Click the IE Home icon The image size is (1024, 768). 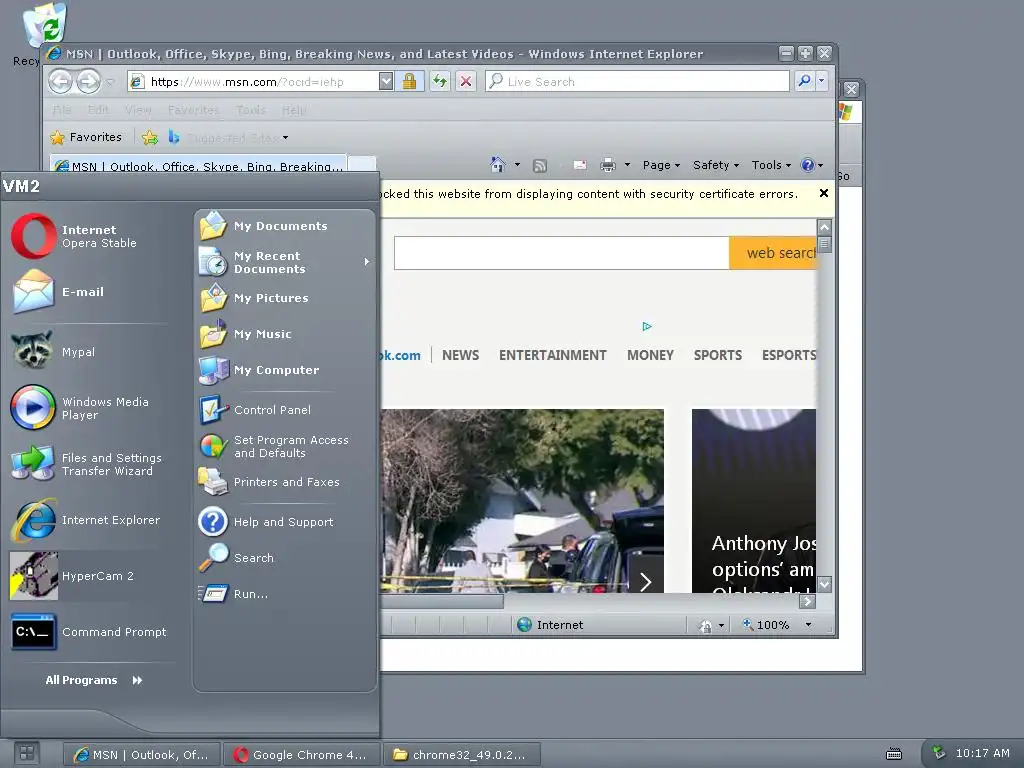(498, 165)
